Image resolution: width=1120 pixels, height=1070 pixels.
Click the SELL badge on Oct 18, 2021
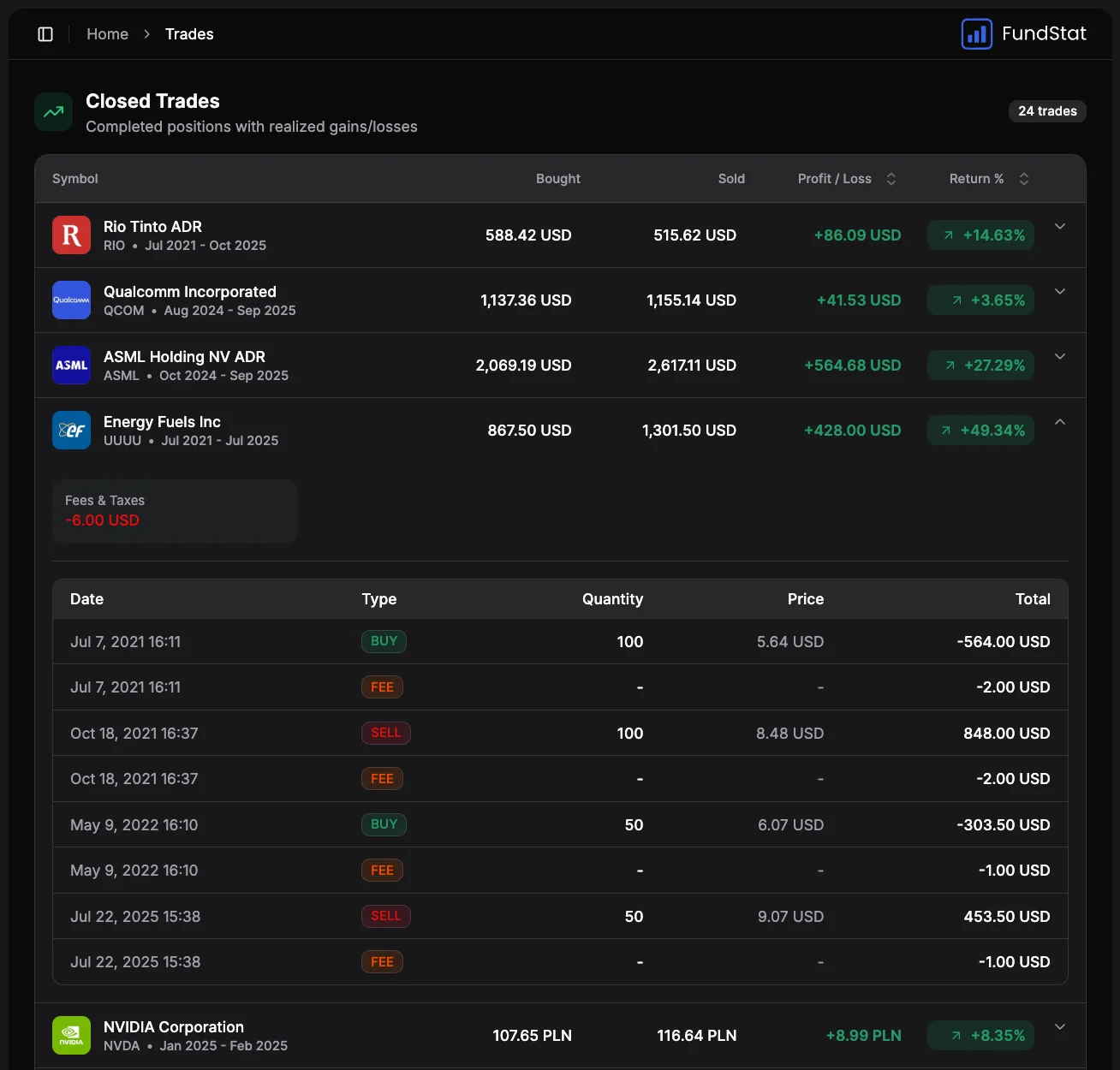[385, 733]
